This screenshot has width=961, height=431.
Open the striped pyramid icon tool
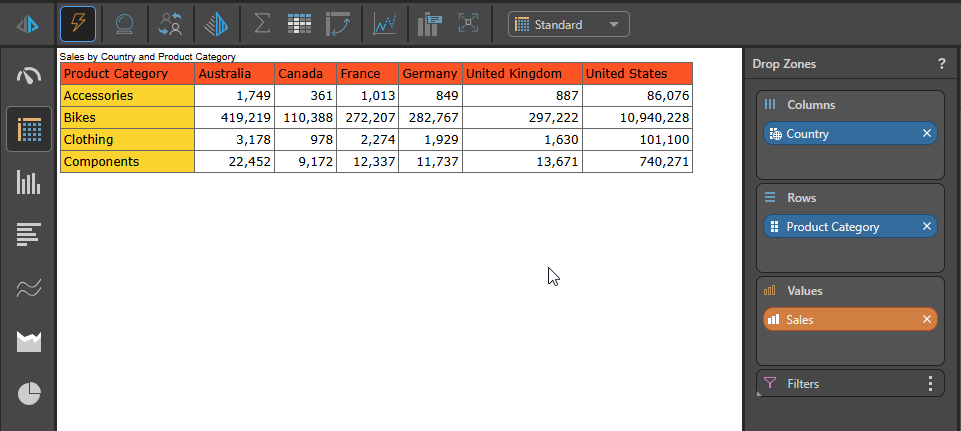[x=216, y=25]
